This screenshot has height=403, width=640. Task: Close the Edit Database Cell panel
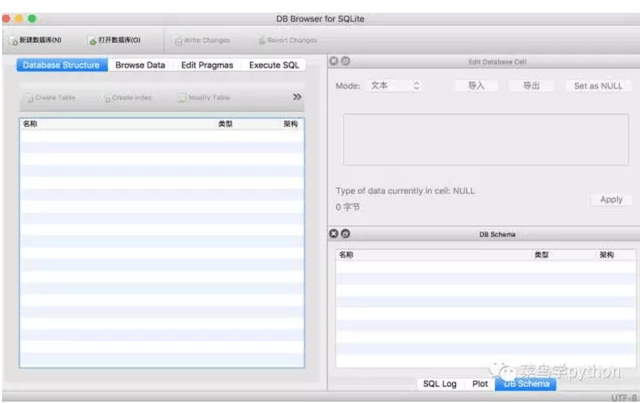[x=333, y=61]
